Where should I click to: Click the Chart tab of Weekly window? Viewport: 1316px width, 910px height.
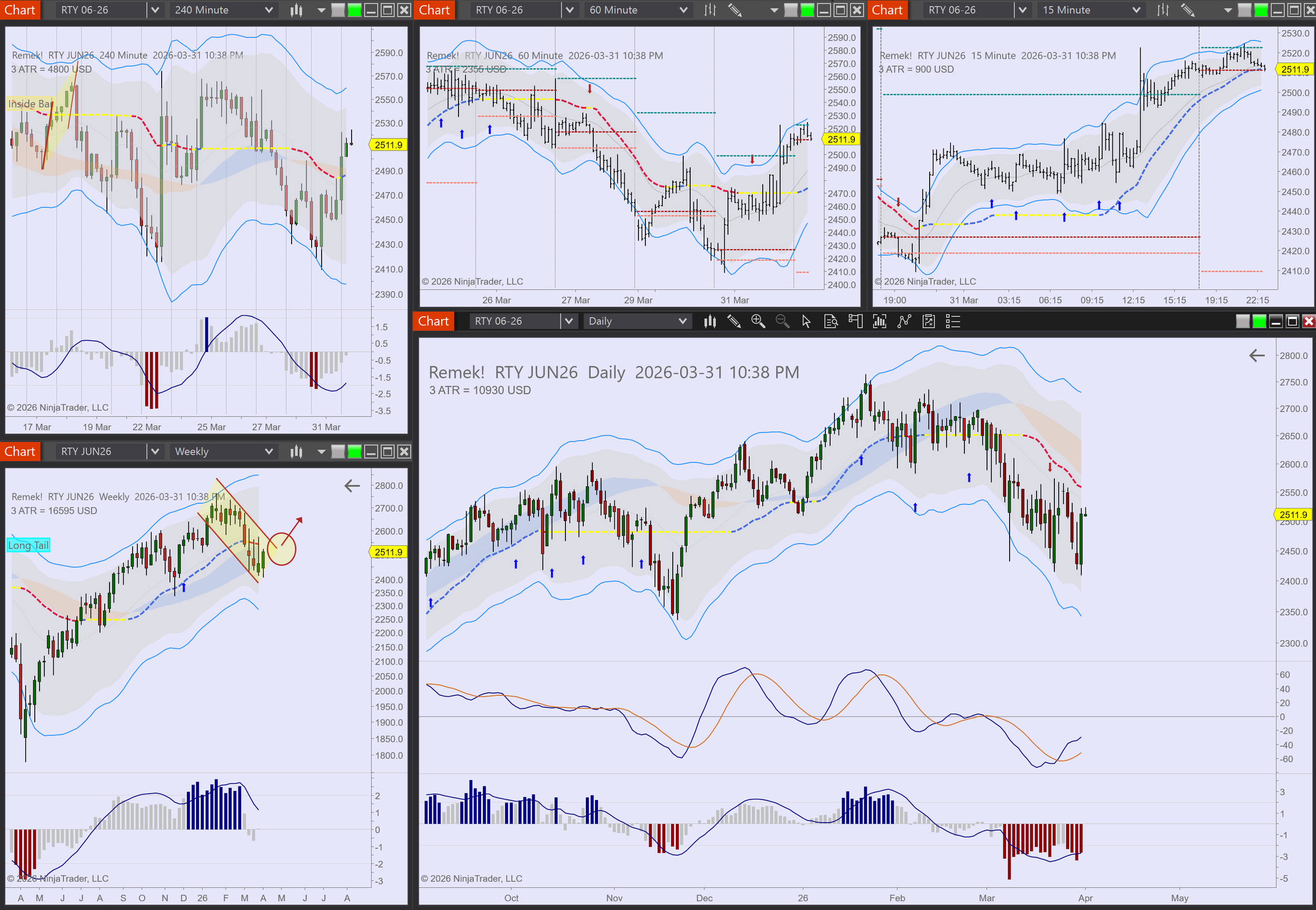(x=20, y=452)
